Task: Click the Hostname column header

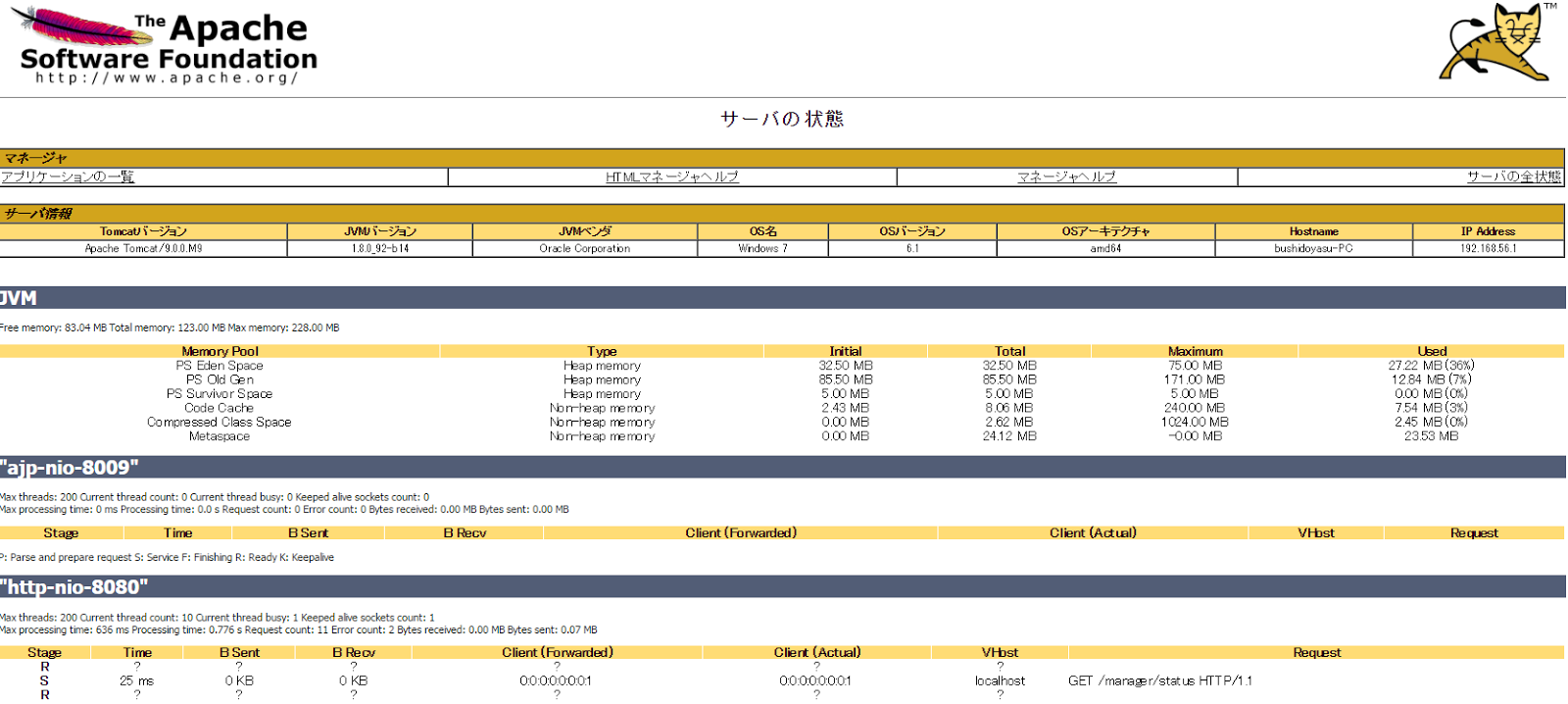Action: pyautogui.click(x=1314, y=231)
